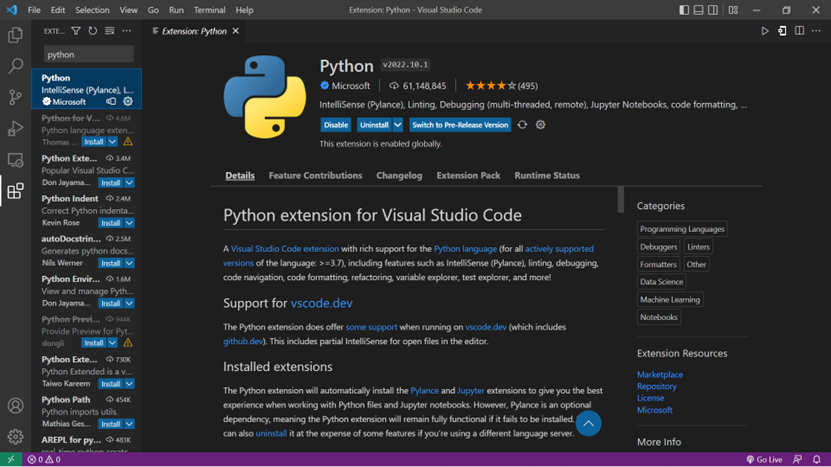This screenshot has height=467, width=831.
Task: Click the extensions search box containing python
Action: click(88, 55)
